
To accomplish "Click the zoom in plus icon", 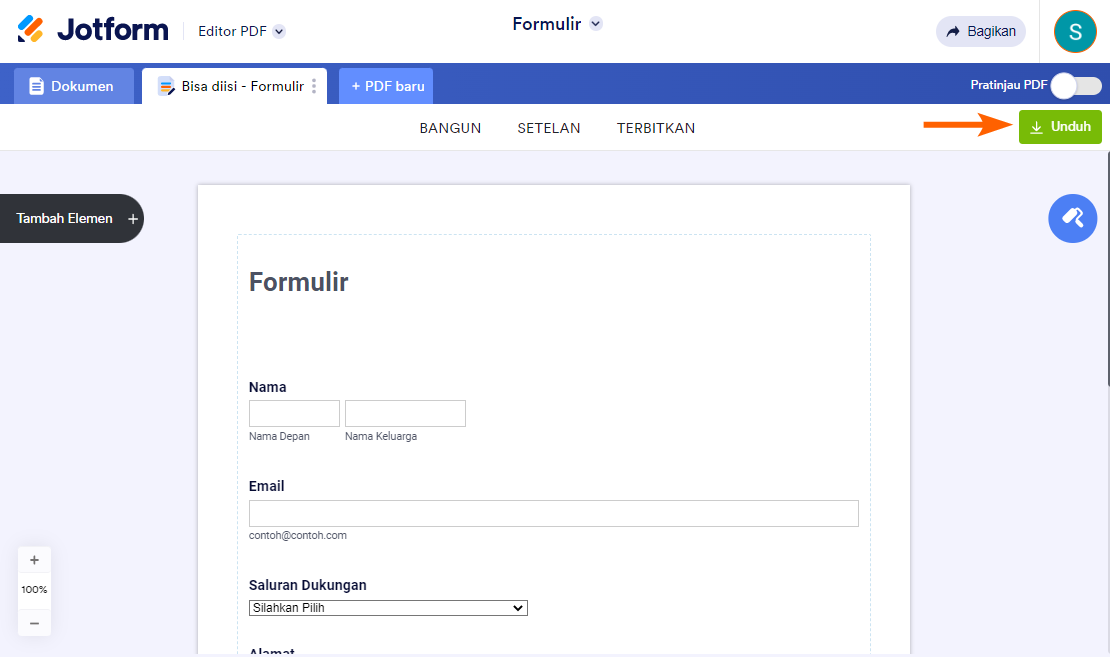I will [x=34, y=560].
